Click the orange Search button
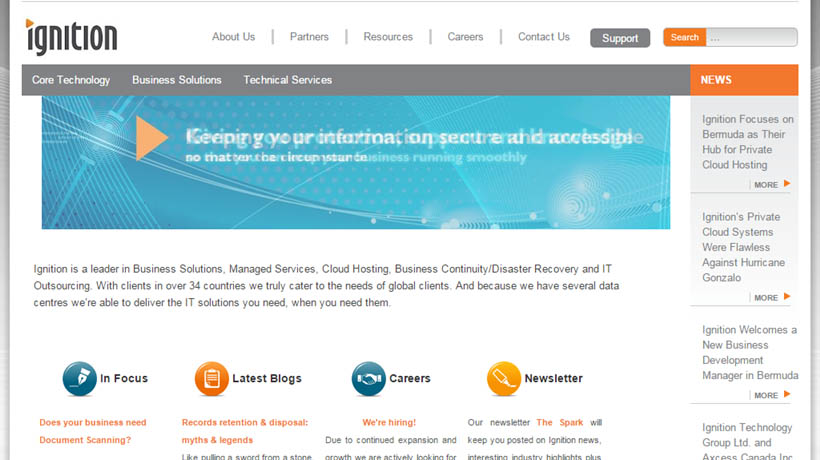The image size is (820, 460). pyautogui.click(x=685, y=37)
